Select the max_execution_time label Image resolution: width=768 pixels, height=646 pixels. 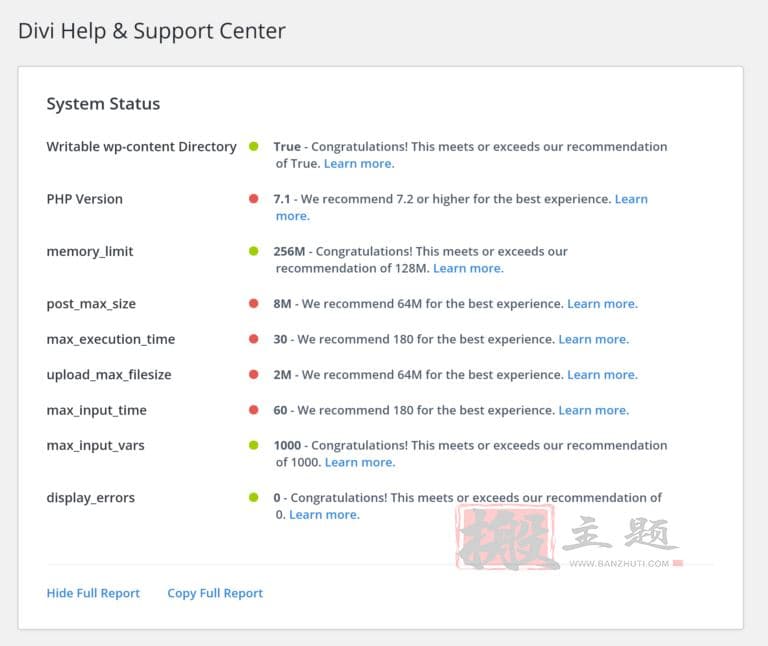111,339
